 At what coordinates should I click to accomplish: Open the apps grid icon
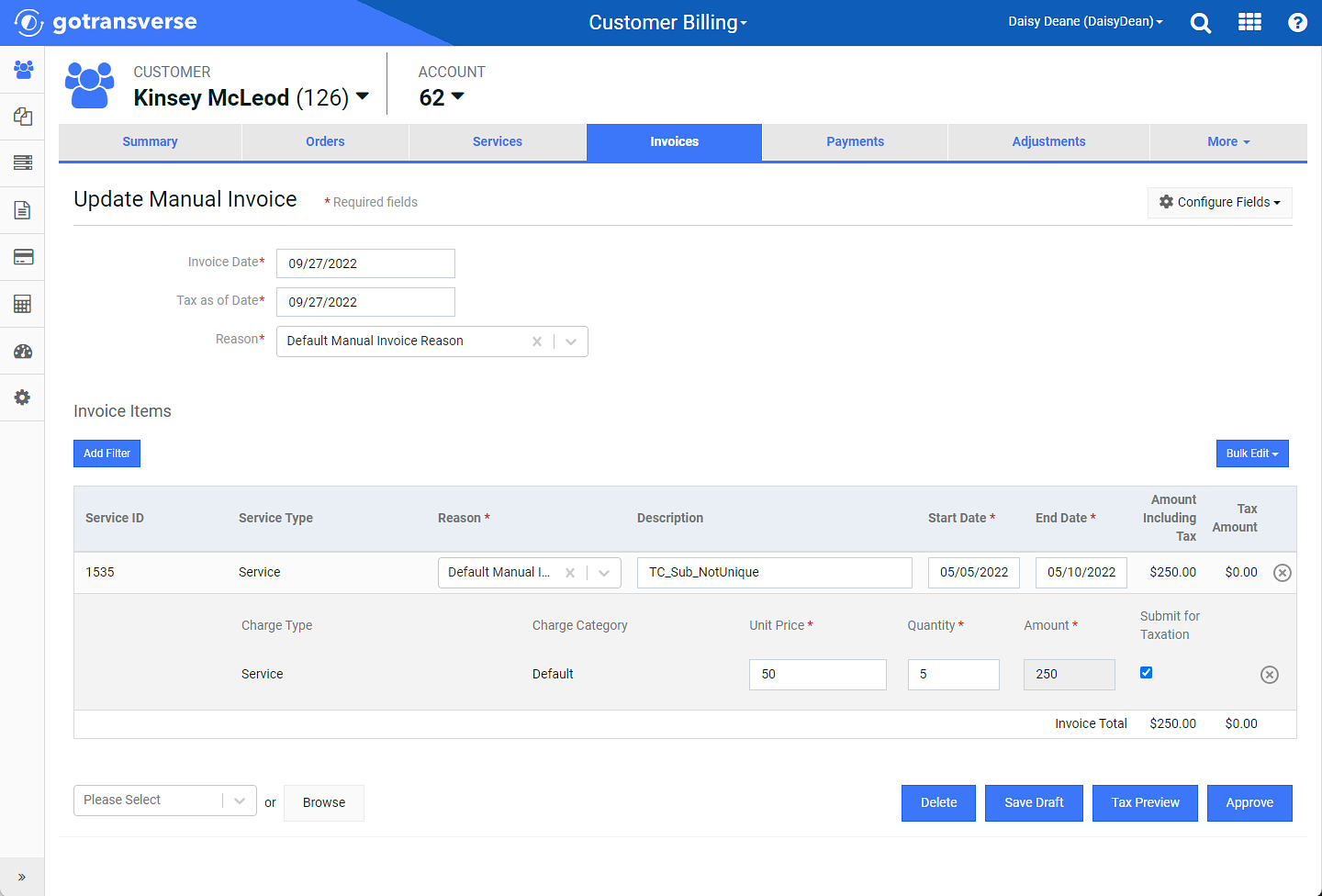click(x=1249, y=22)
